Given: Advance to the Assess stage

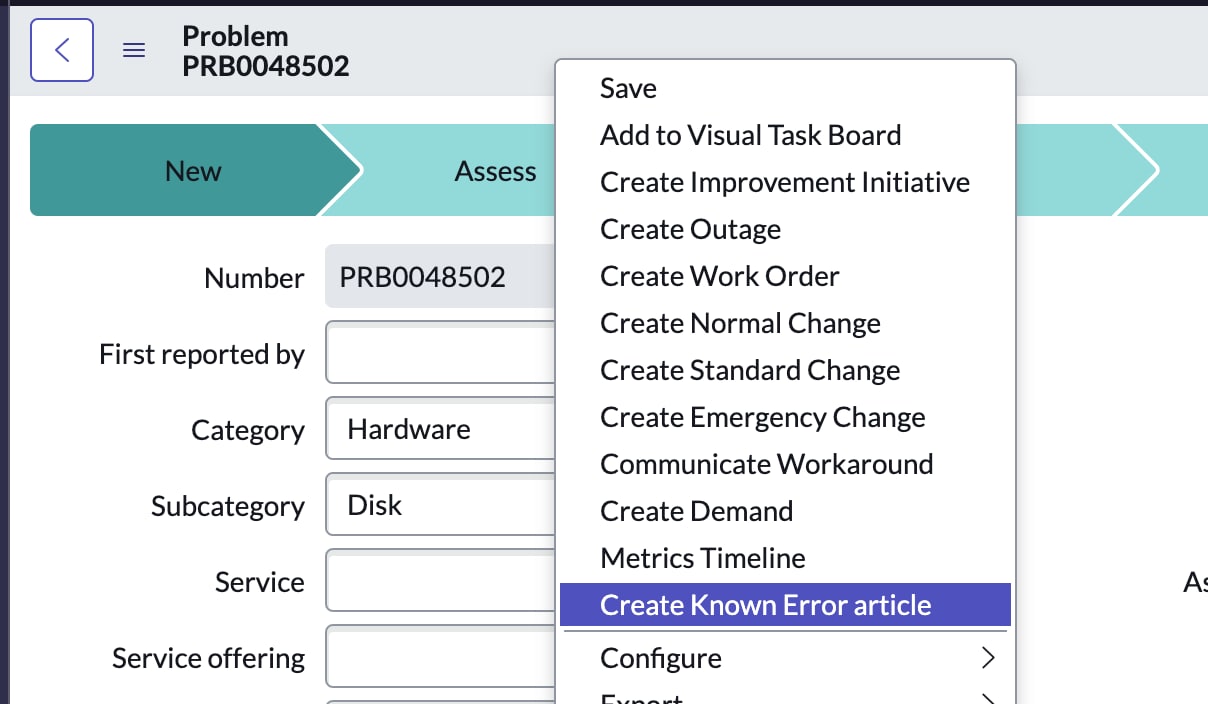Looking at the screenshot, I should [x=494, y=170].
